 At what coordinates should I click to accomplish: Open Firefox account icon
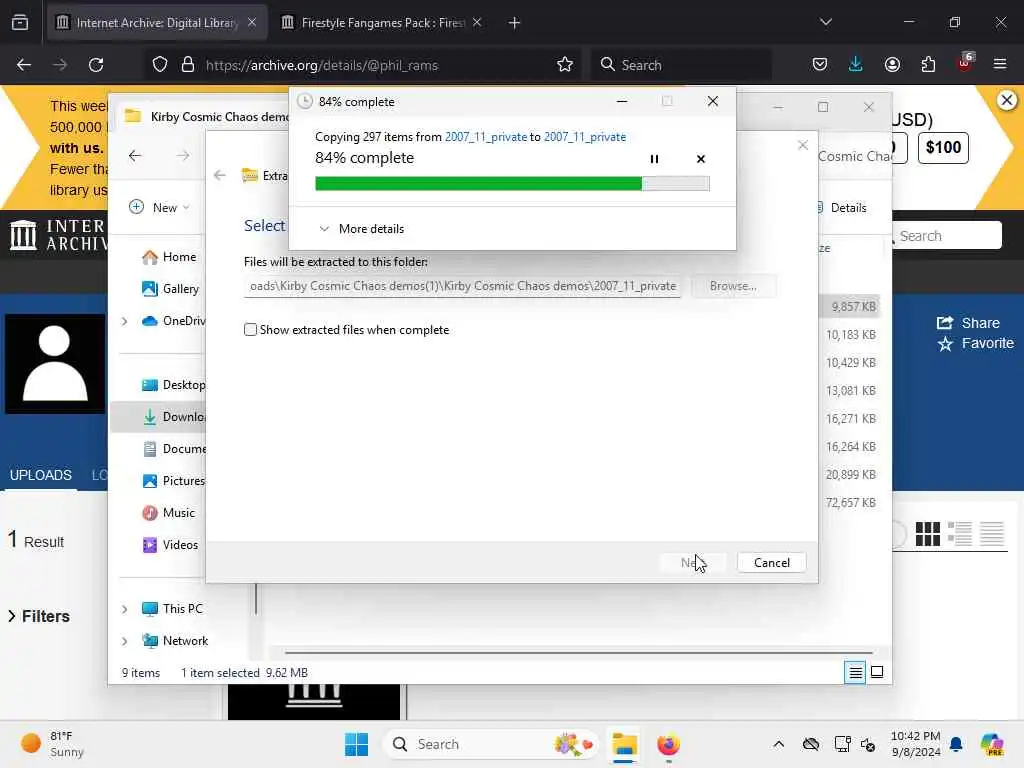[892, 64]
